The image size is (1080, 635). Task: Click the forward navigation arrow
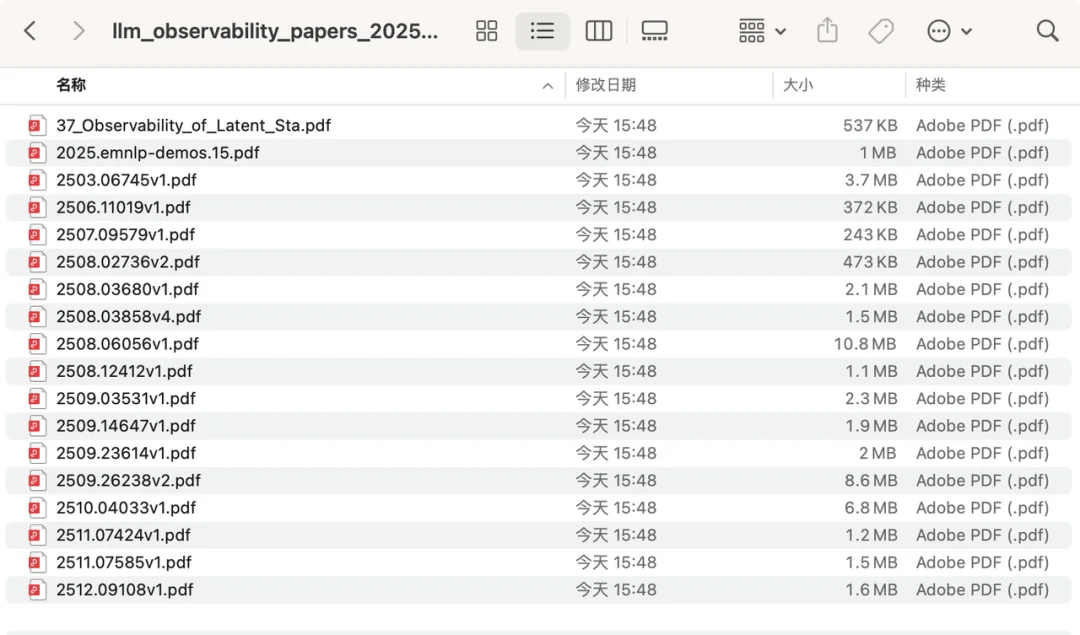(78, 31)
